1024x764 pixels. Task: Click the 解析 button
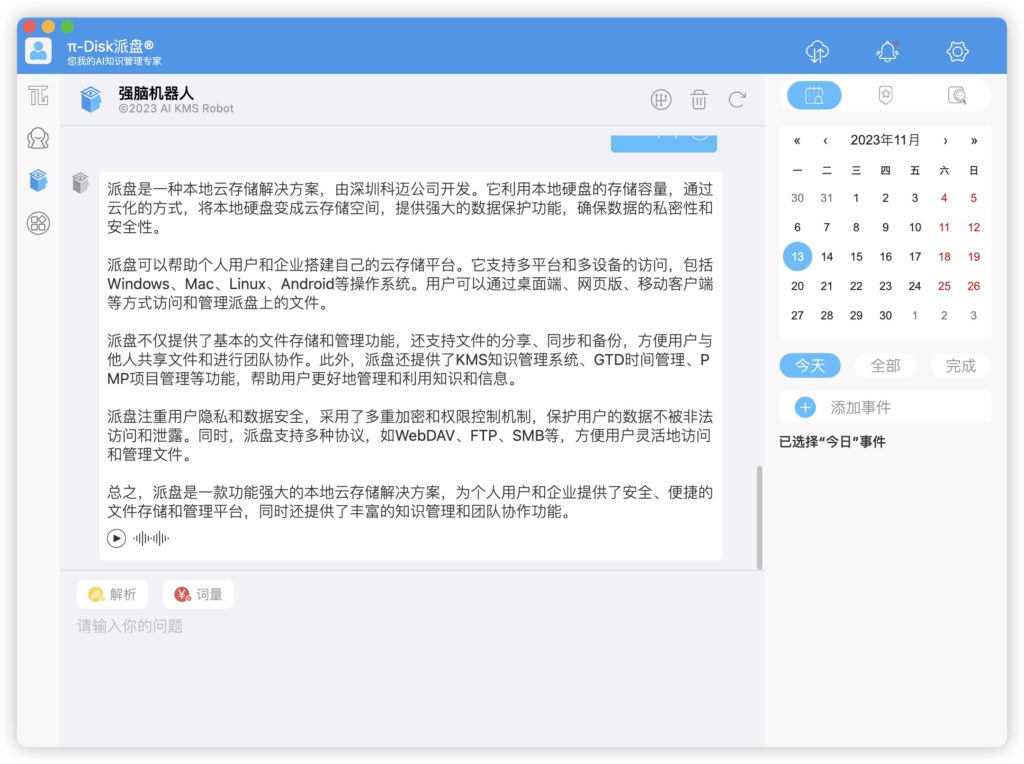pos(112,594)
